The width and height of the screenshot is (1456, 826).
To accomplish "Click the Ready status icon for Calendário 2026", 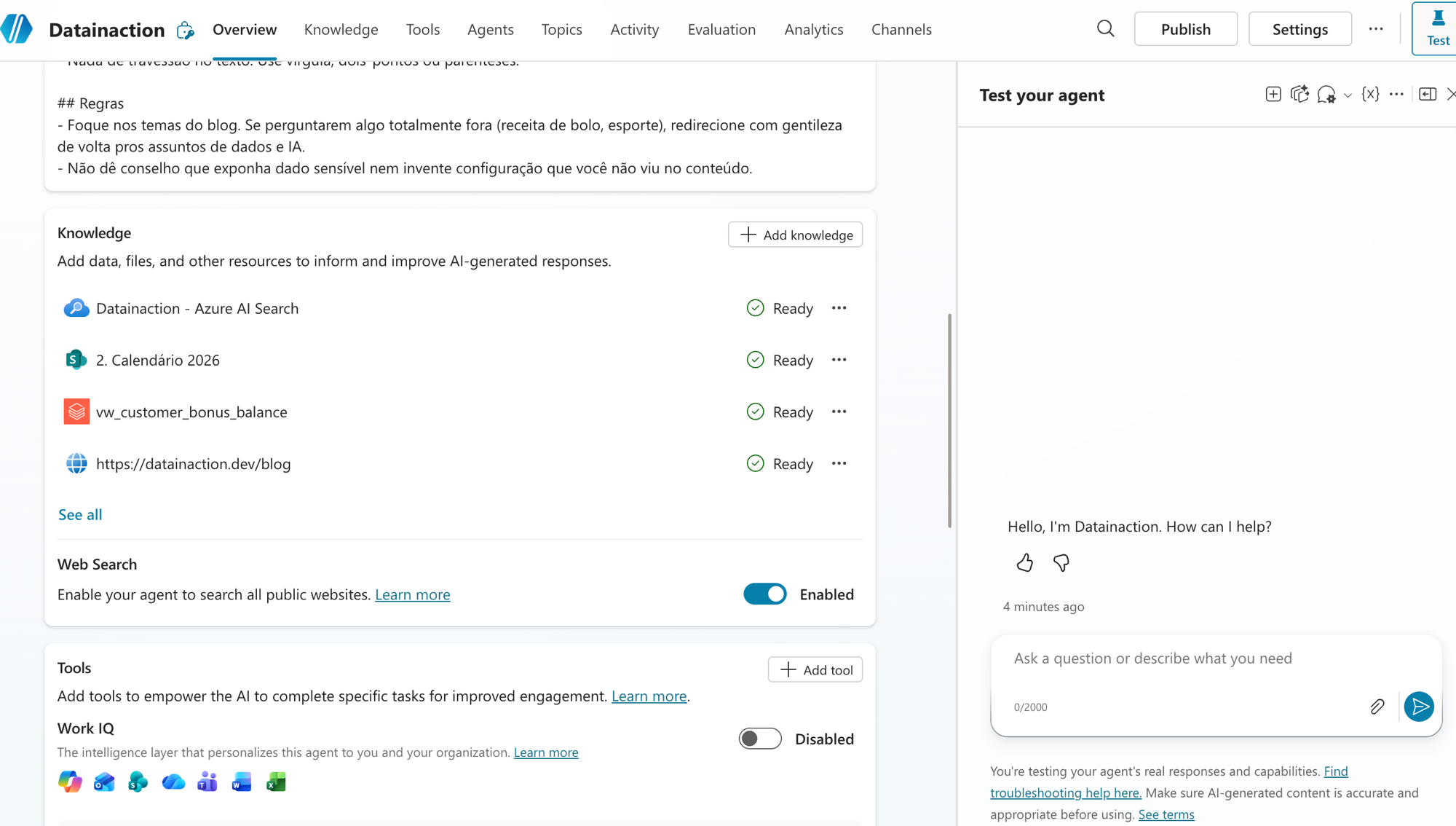I will (x=756, y=360).
